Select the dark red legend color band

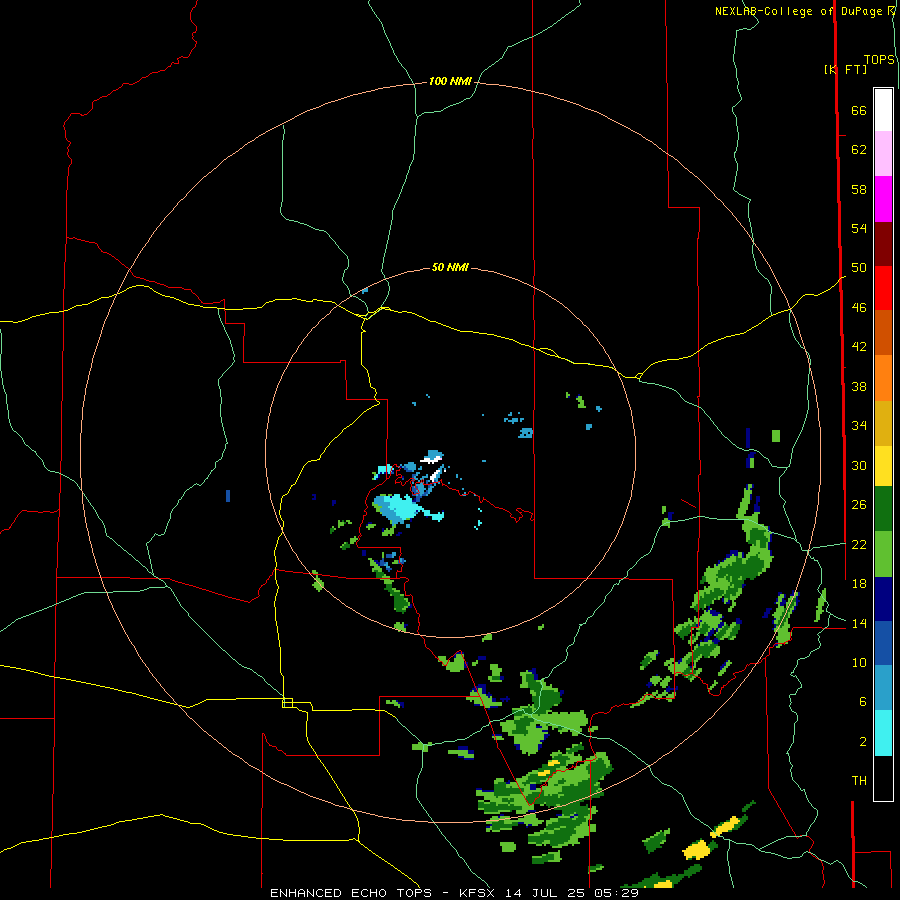point(883,243)
